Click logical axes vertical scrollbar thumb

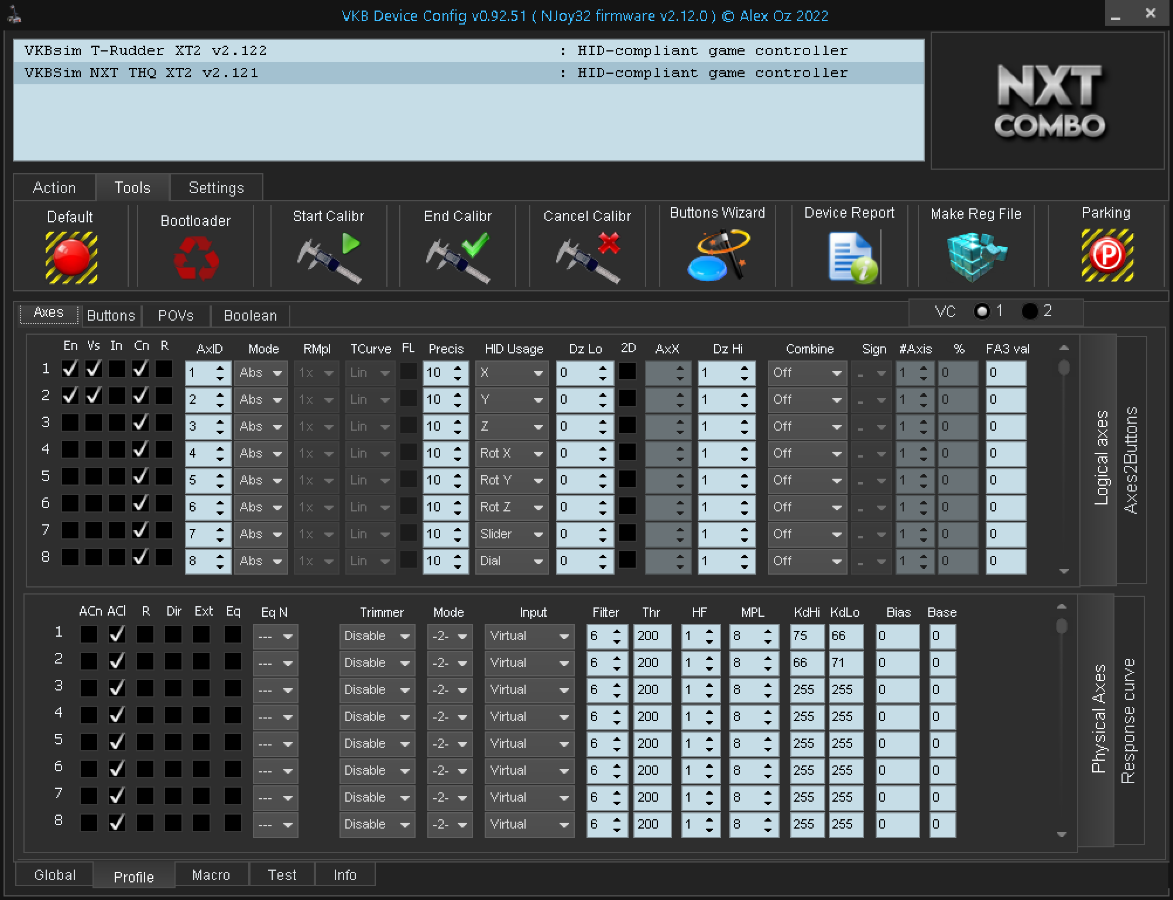[x=1064, y=367]
